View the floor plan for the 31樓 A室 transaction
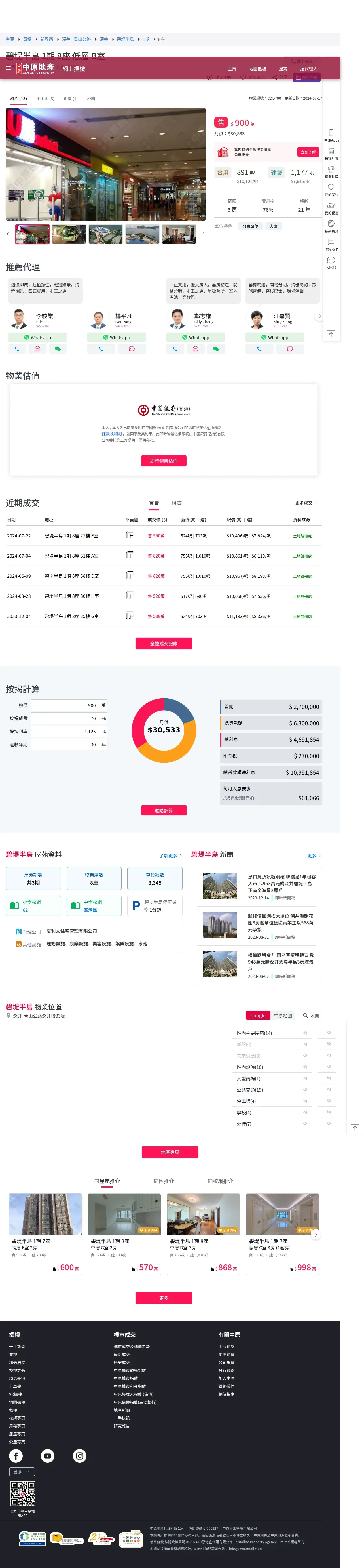Screen dimensions: 364x1568 130,555
